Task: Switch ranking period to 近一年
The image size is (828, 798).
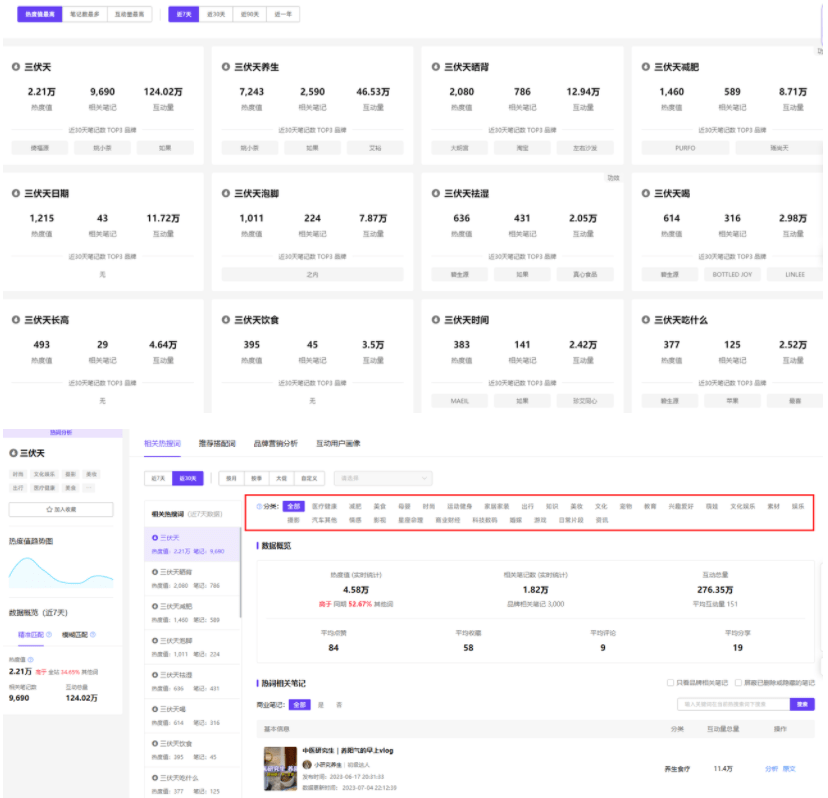Action: tap(283, 14)
